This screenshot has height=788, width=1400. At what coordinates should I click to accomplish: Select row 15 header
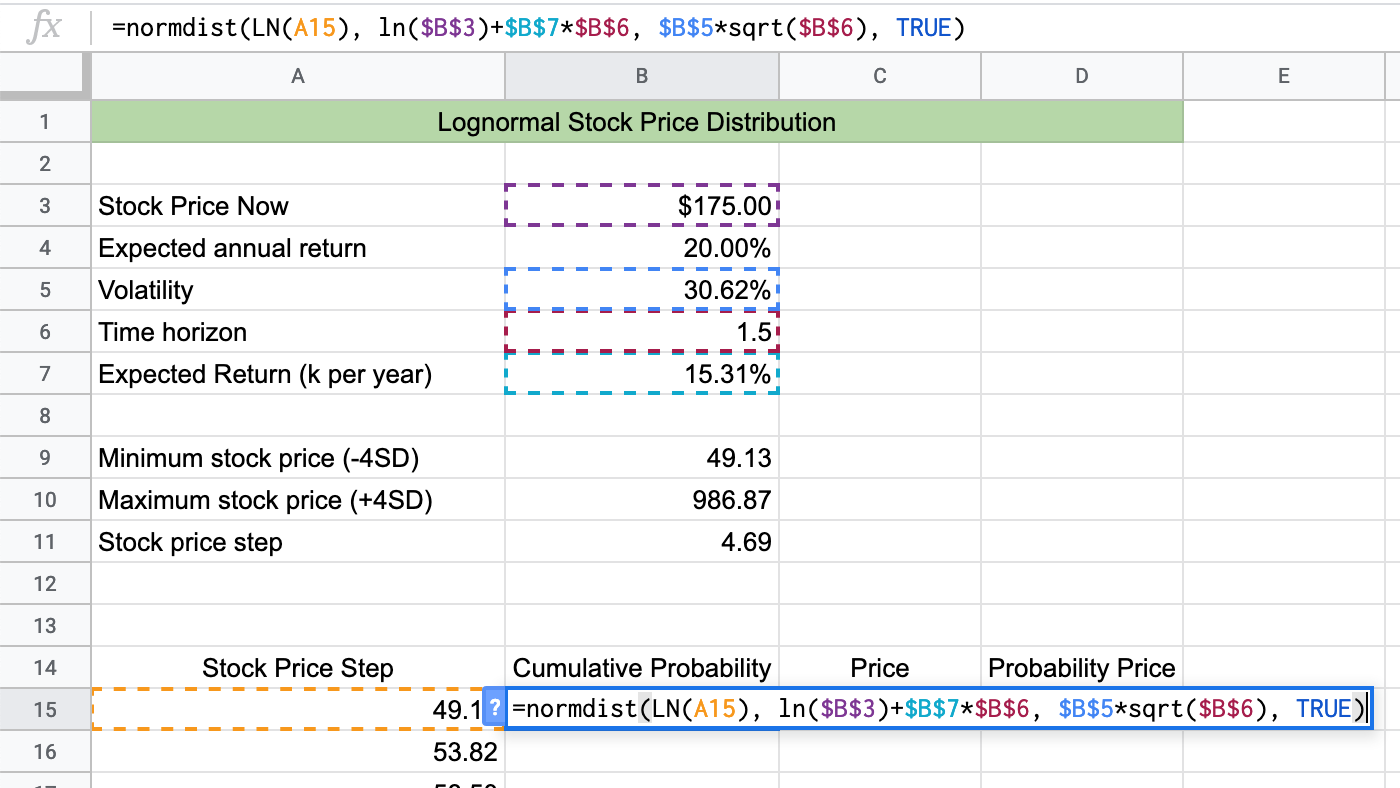[45, 709]
